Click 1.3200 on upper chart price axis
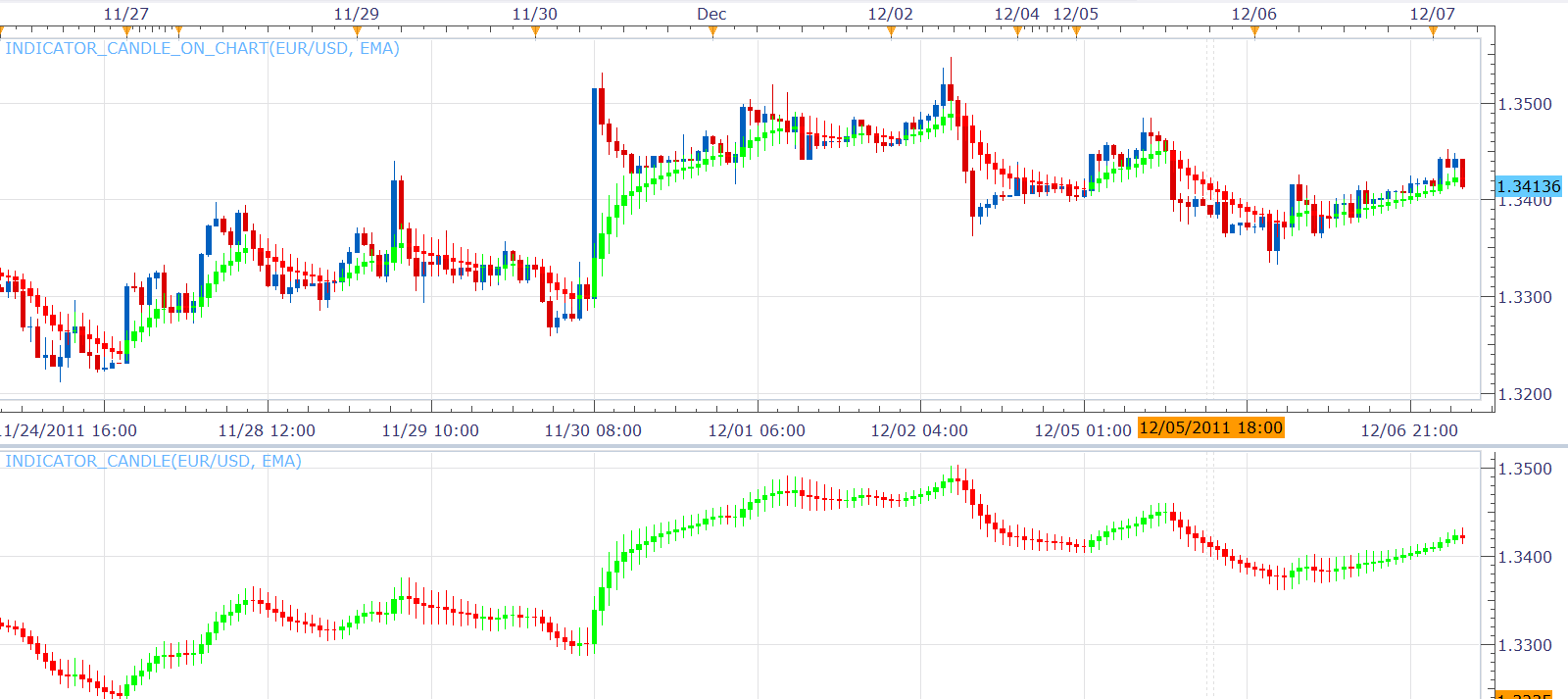The height and width of the screenshot is (699, 1568). tap(1526, 394)
